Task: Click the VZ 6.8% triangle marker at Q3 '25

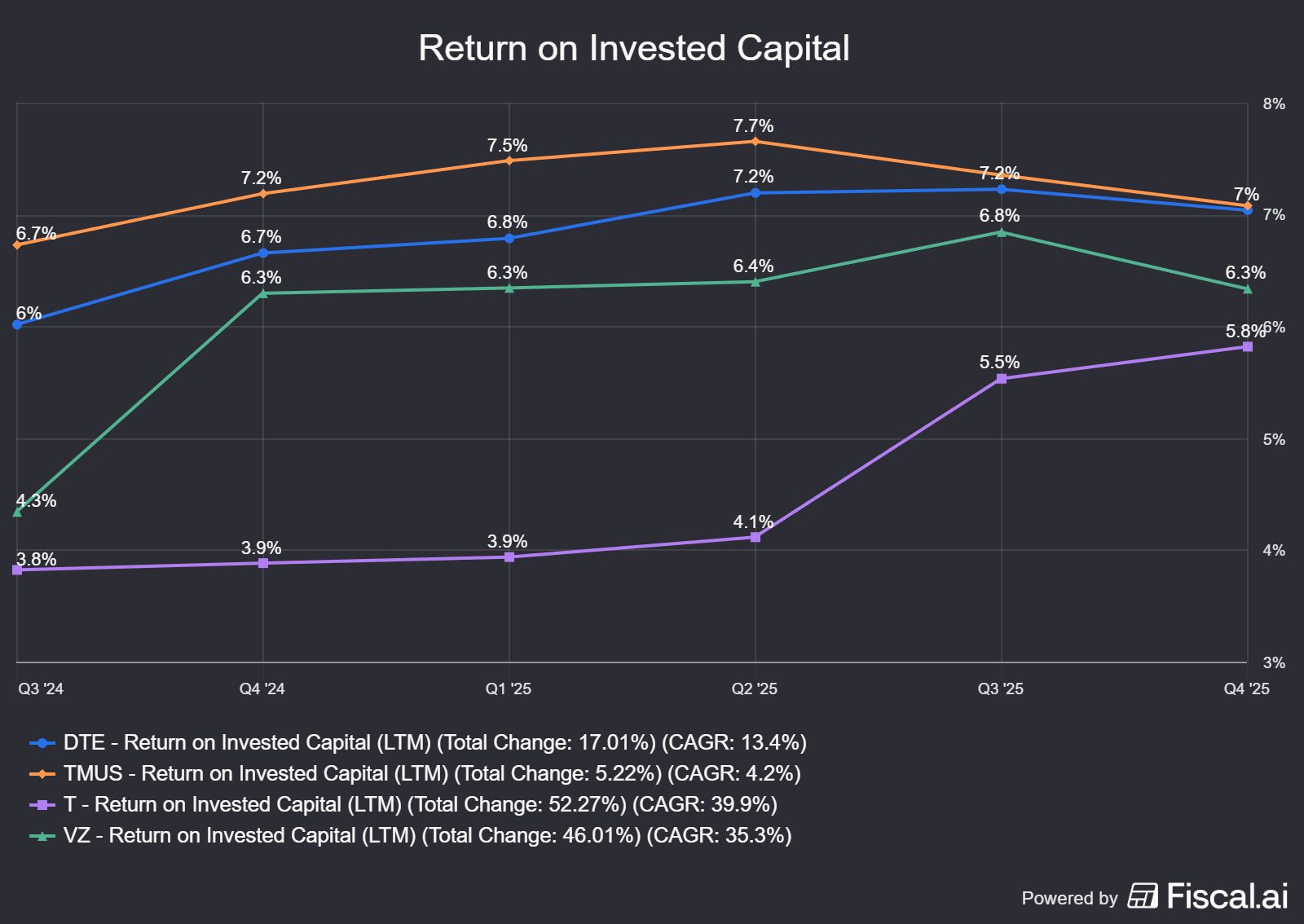Action: 1002,233
